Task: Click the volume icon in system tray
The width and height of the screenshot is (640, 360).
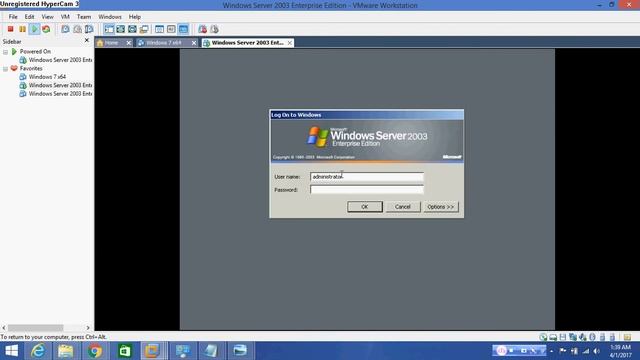Action: [596, 351]
